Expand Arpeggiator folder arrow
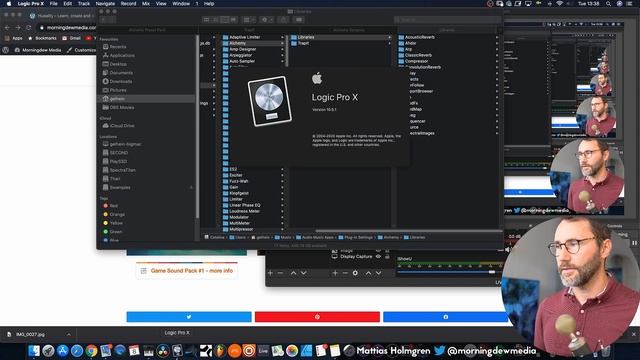 282,55
